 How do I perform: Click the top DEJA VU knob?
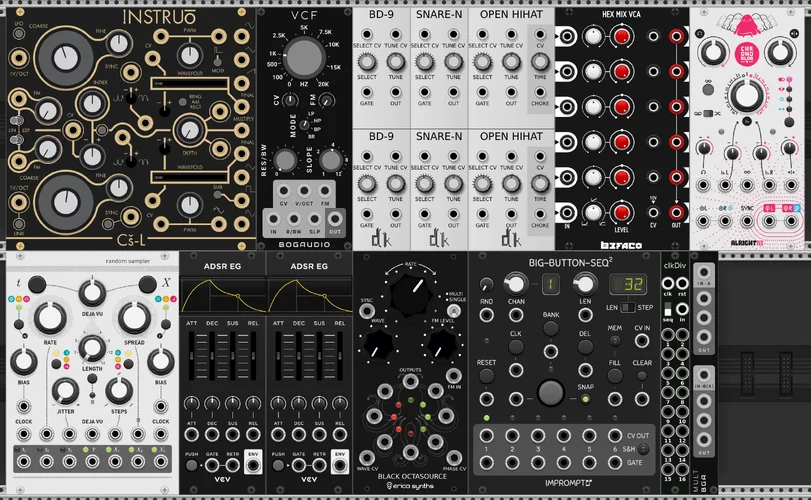tap(92, 293)
